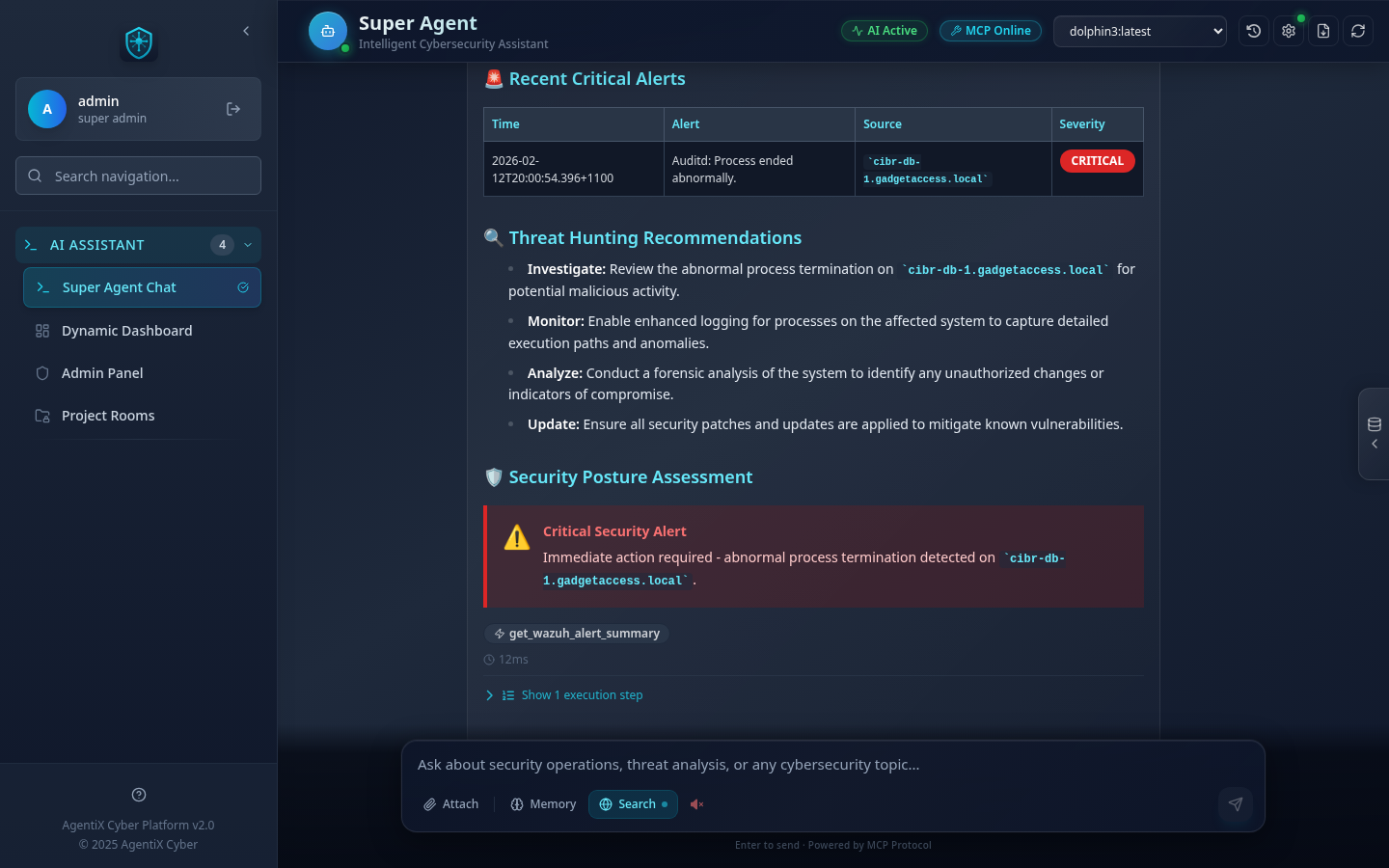Open the chat history icon

click(1253, 31)
